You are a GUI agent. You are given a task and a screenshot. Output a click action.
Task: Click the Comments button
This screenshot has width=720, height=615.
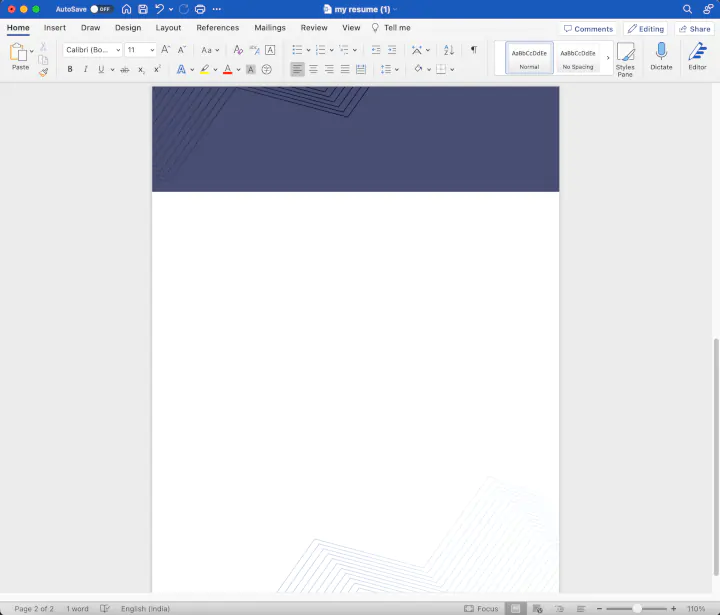[588, 28]
